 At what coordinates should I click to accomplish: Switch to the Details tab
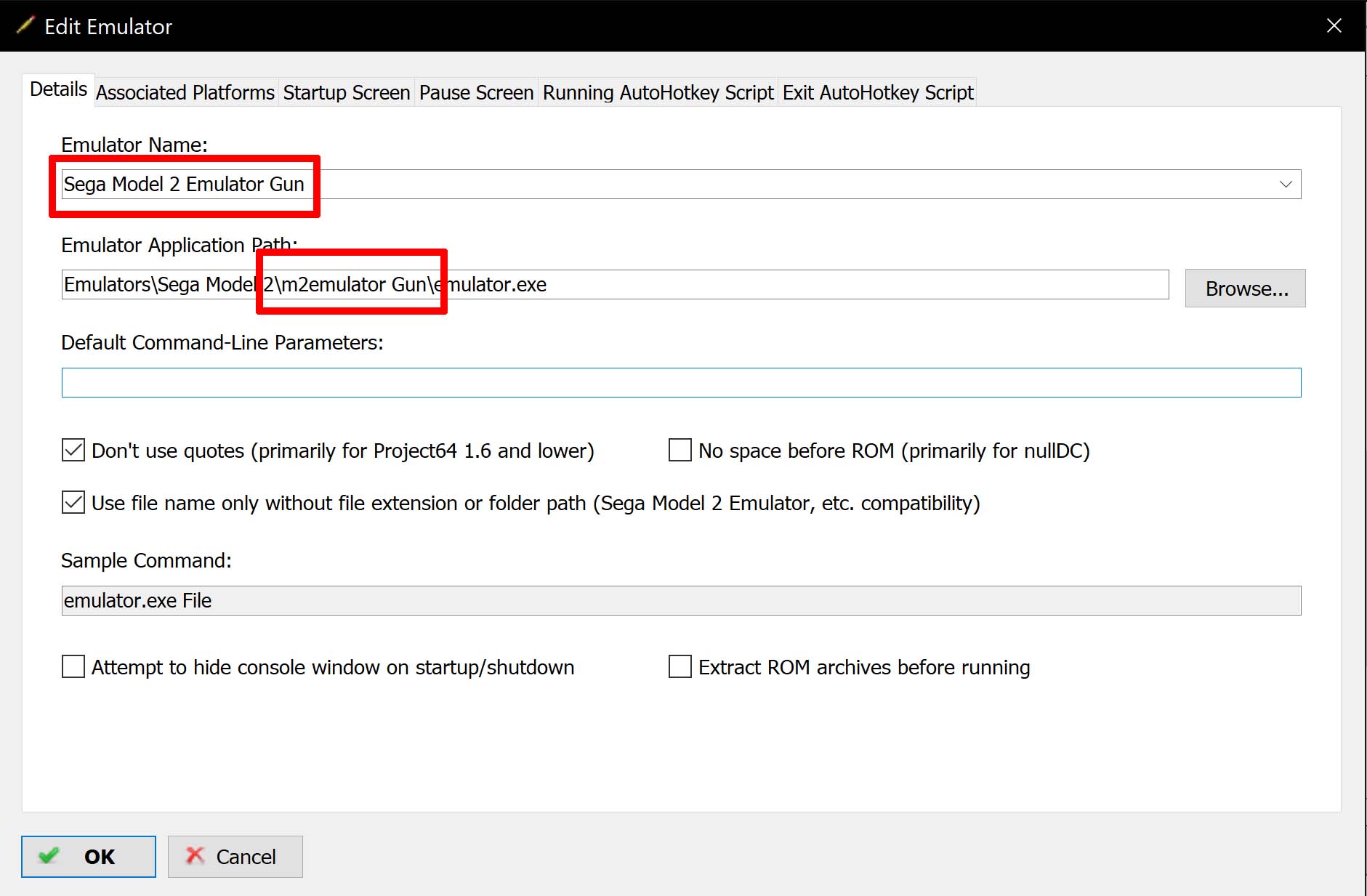tap(58, 90)
